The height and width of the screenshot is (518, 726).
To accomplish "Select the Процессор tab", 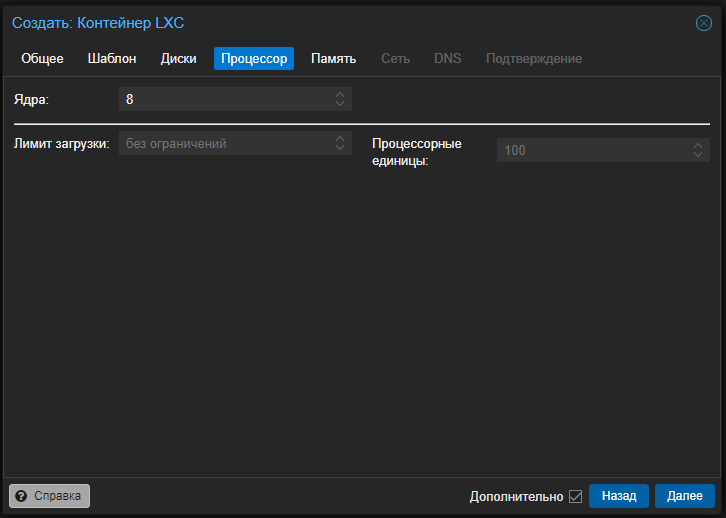I will pyautogui.click(x=254, y=58).
